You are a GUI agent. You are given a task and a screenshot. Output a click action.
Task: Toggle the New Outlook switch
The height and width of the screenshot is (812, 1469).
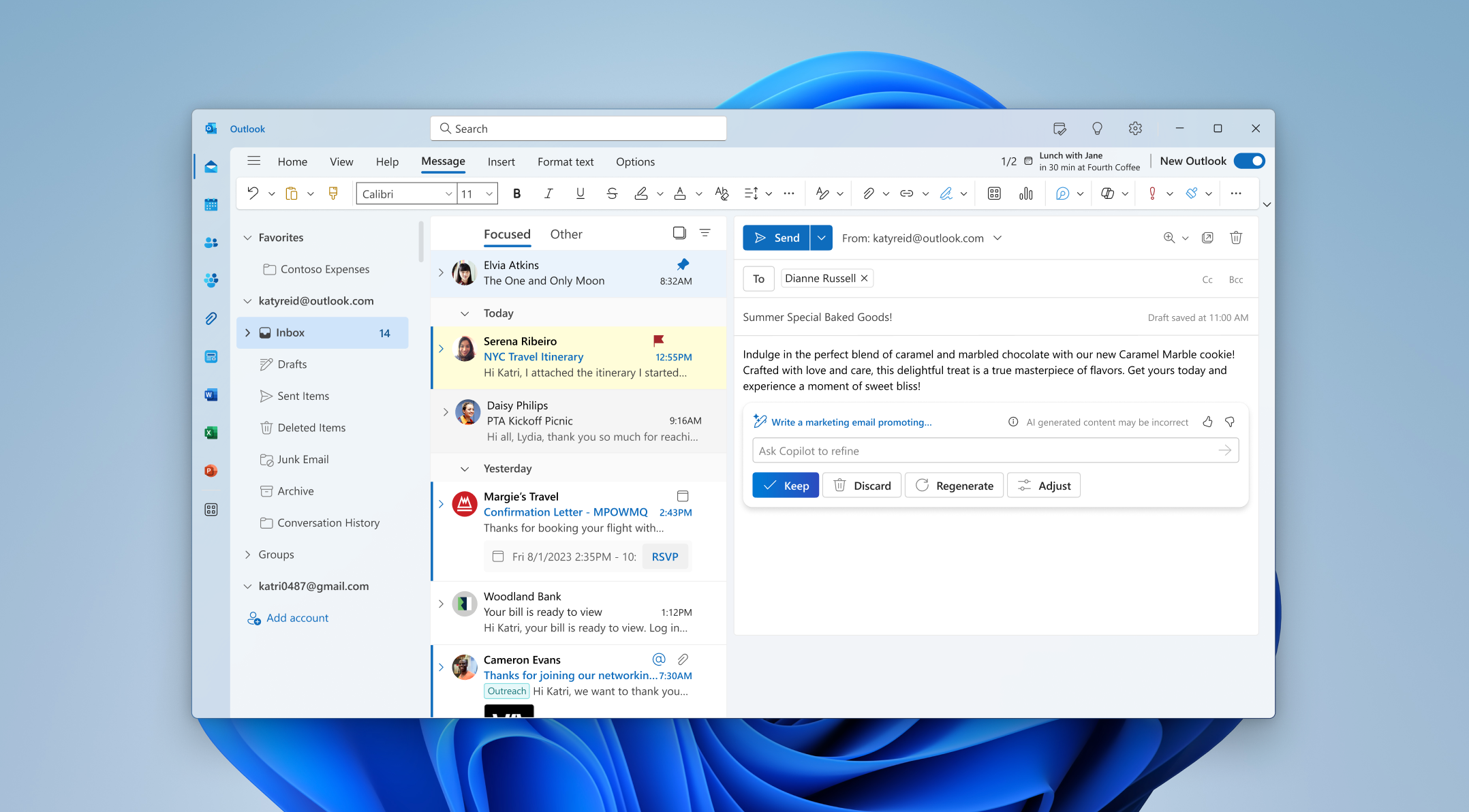point(1250,161)
